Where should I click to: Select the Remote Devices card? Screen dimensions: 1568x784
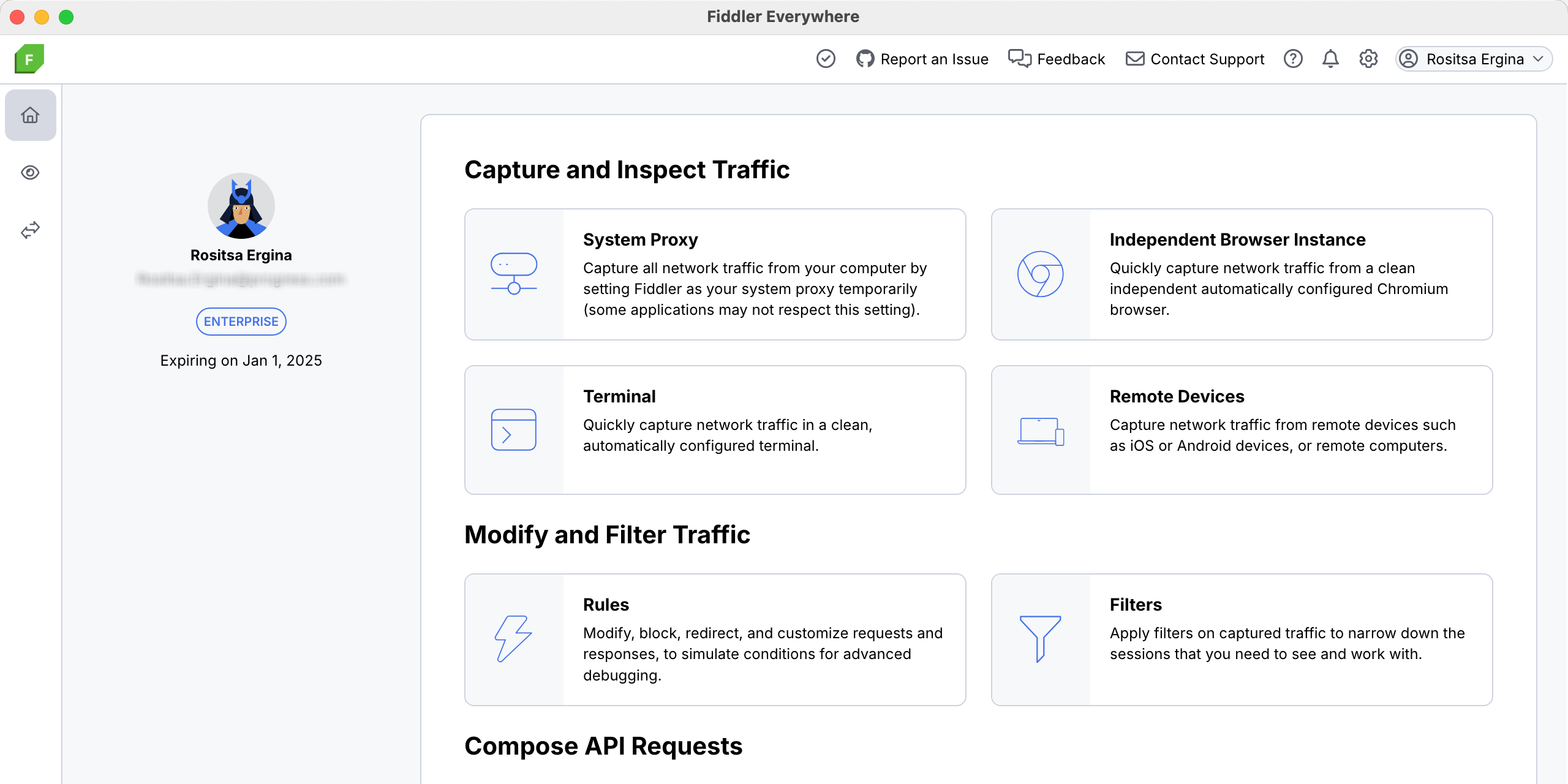(x=1242, y=429)
